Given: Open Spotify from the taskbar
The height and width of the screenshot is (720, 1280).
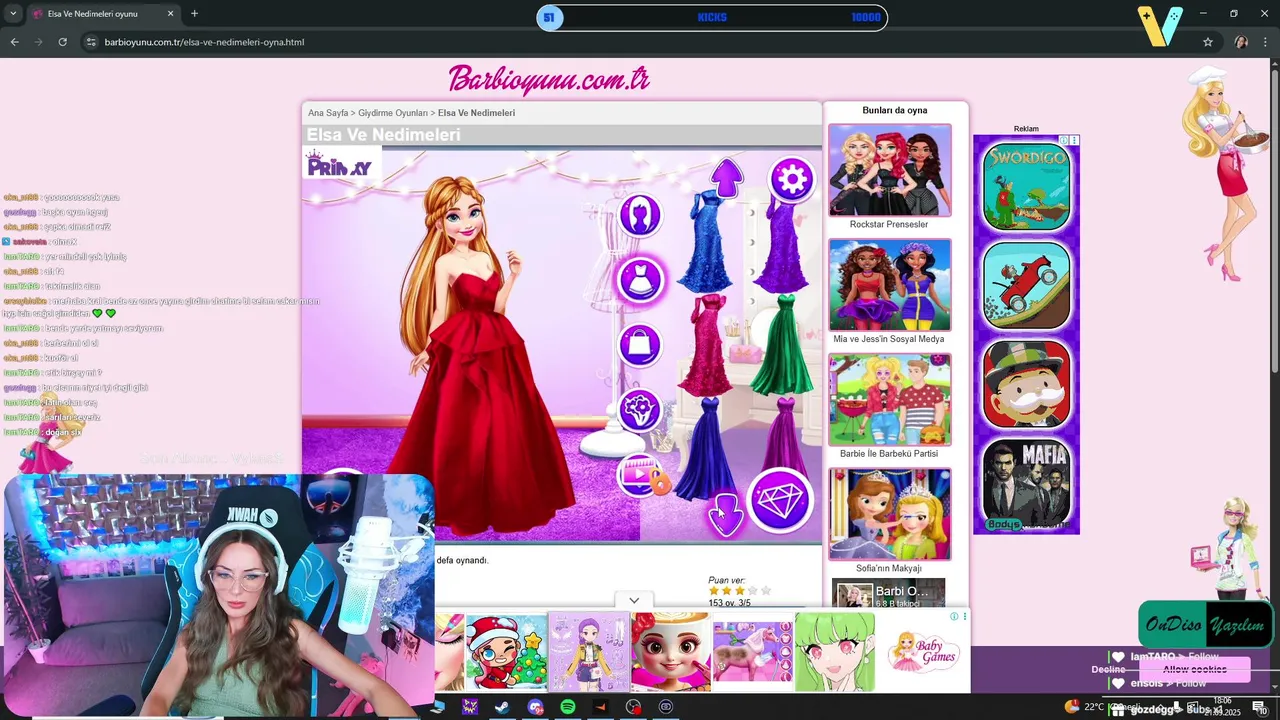Looking at the screenshot, I should [568, 707].
